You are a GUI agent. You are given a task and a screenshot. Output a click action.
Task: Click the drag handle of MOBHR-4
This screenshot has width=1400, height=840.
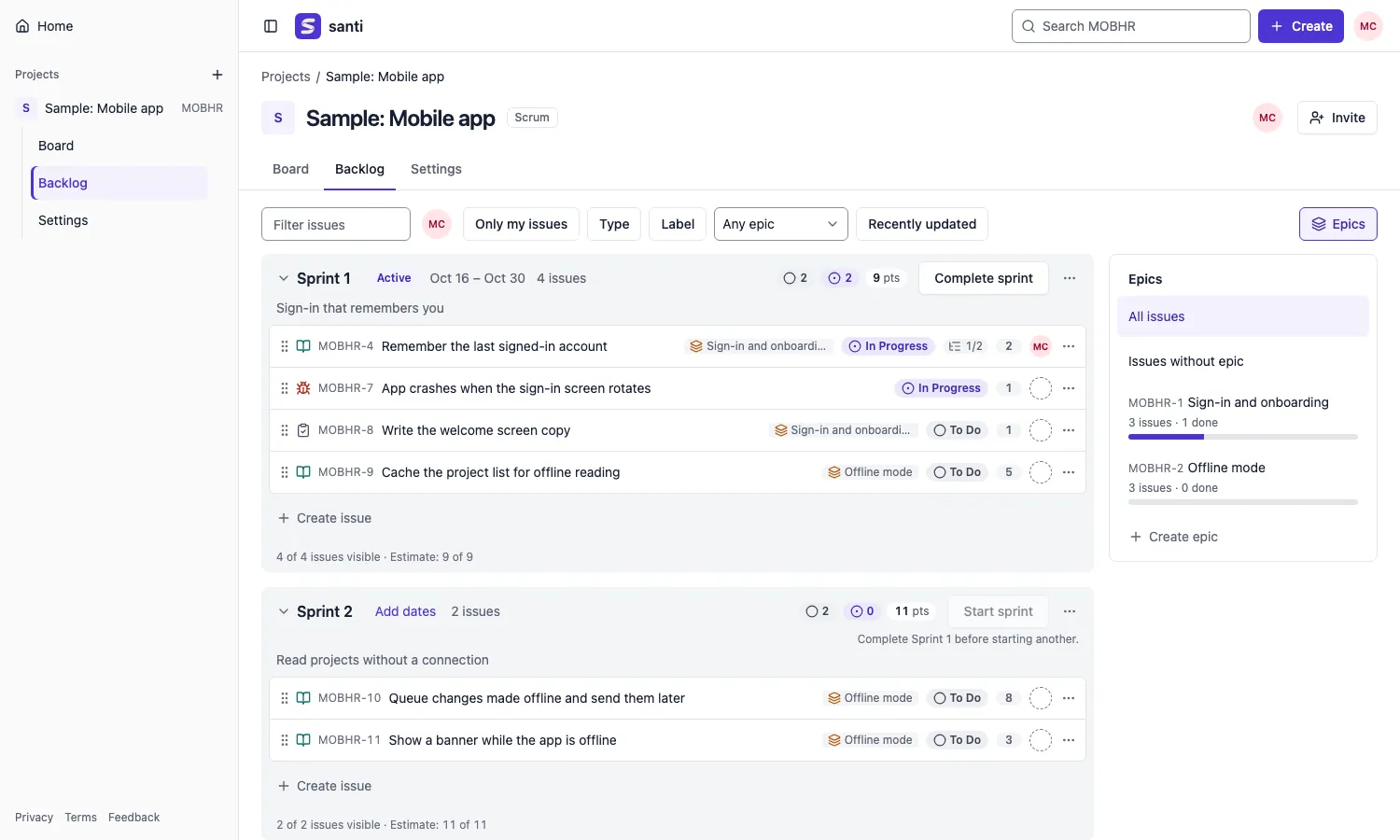(x=285, y=346)
